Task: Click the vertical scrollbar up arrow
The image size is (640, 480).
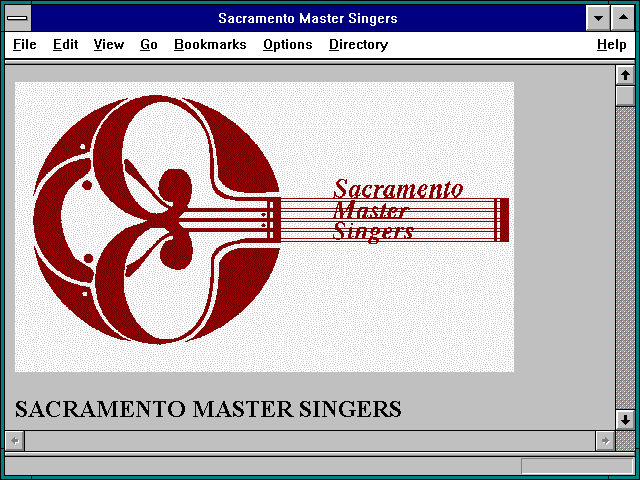Action: pos(625,76)
